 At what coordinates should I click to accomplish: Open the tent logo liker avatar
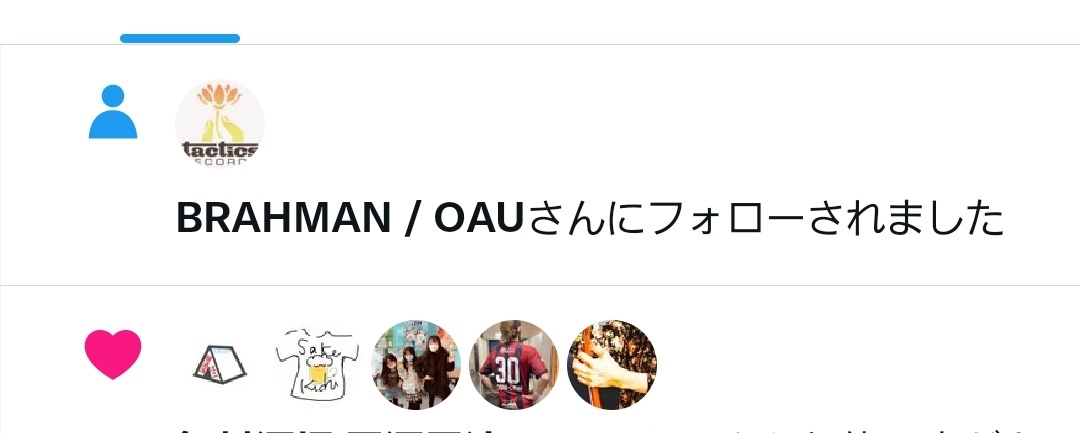pos(219,364)
